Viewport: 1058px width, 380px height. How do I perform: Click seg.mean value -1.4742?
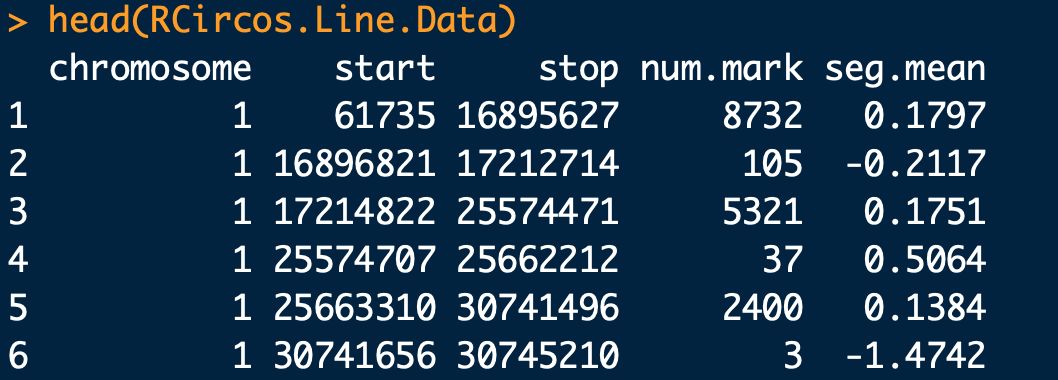pos(915,356)
